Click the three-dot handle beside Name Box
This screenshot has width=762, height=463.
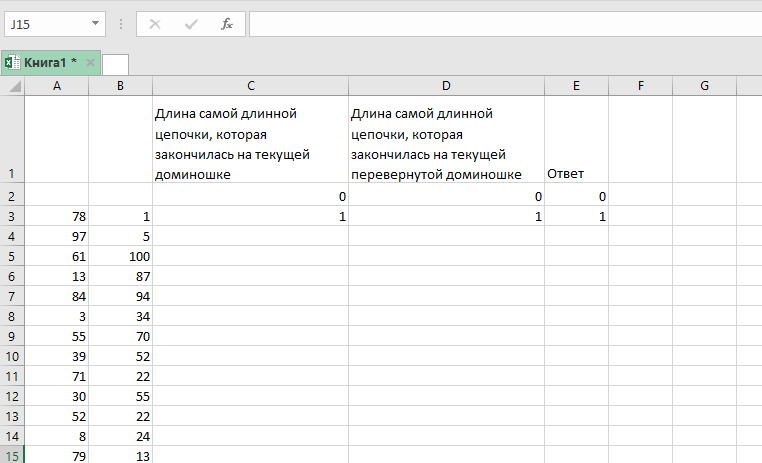tap(121, 24)
